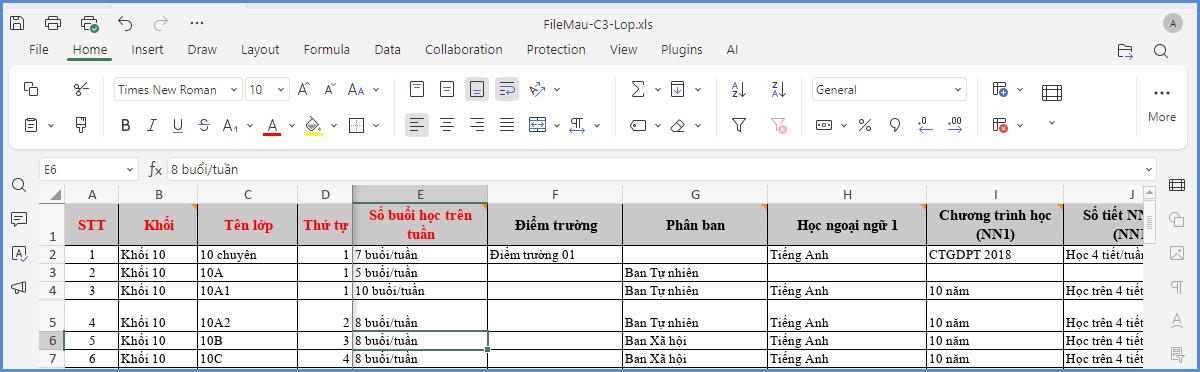The height and width of the screenshot is (372, 1200).
Task: Apply the Percent style
Action: click(865, 125)
